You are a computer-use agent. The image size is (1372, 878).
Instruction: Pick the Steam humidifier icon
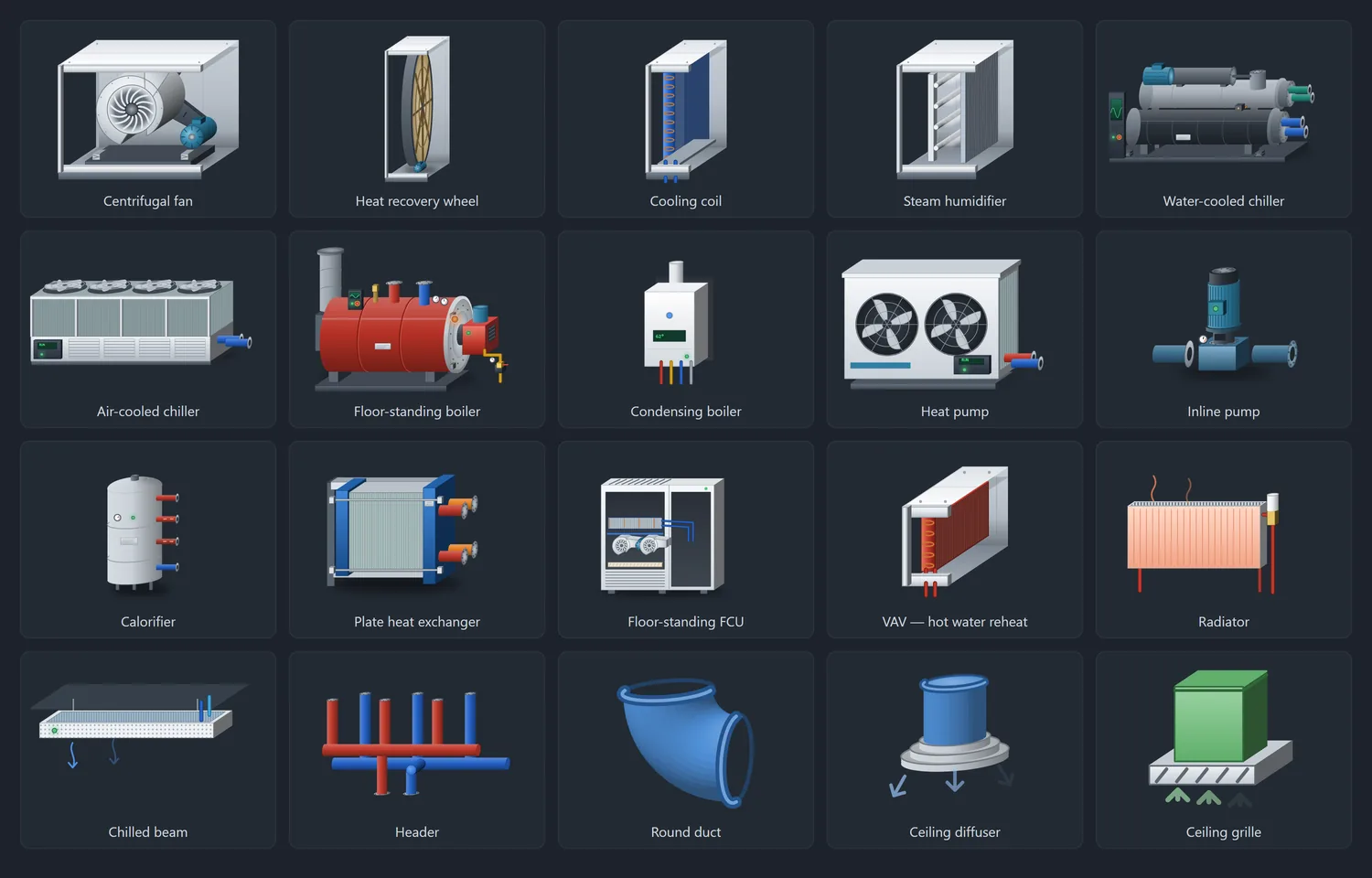point(955,109)
